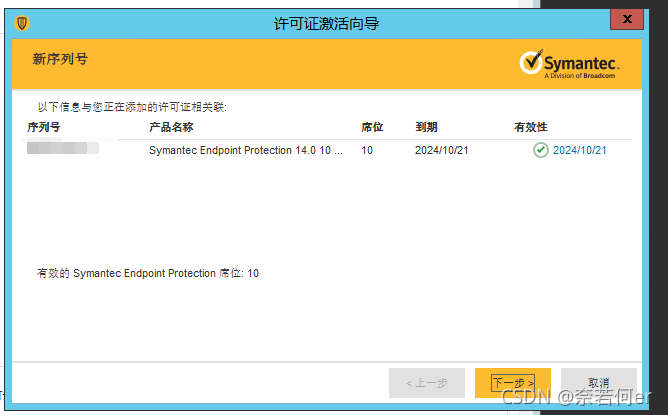The width and height of the screenshot is (668, 415).
Task: Click the 有效性 column header
Action: point(531,127)
